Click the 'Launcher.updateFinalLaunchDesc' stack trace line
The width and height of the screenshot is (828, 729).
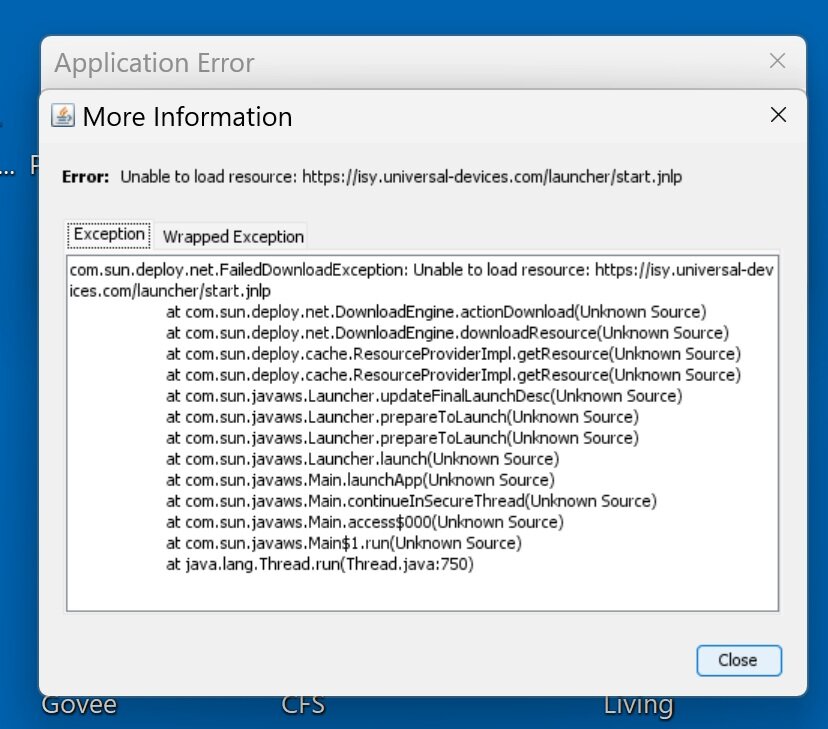pyautogui.click(x=424, y=396)
